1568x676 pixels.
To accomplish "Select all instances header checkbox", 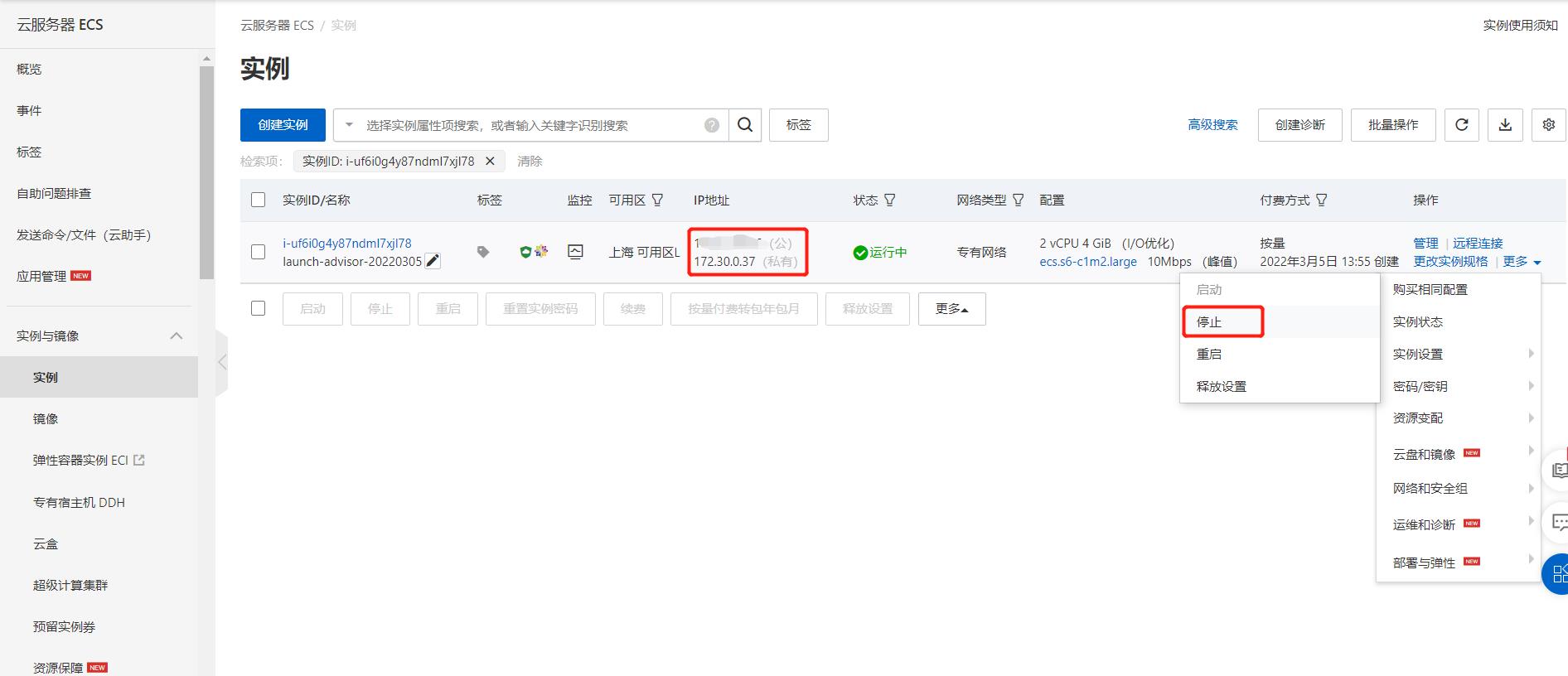I will point(259,200).
